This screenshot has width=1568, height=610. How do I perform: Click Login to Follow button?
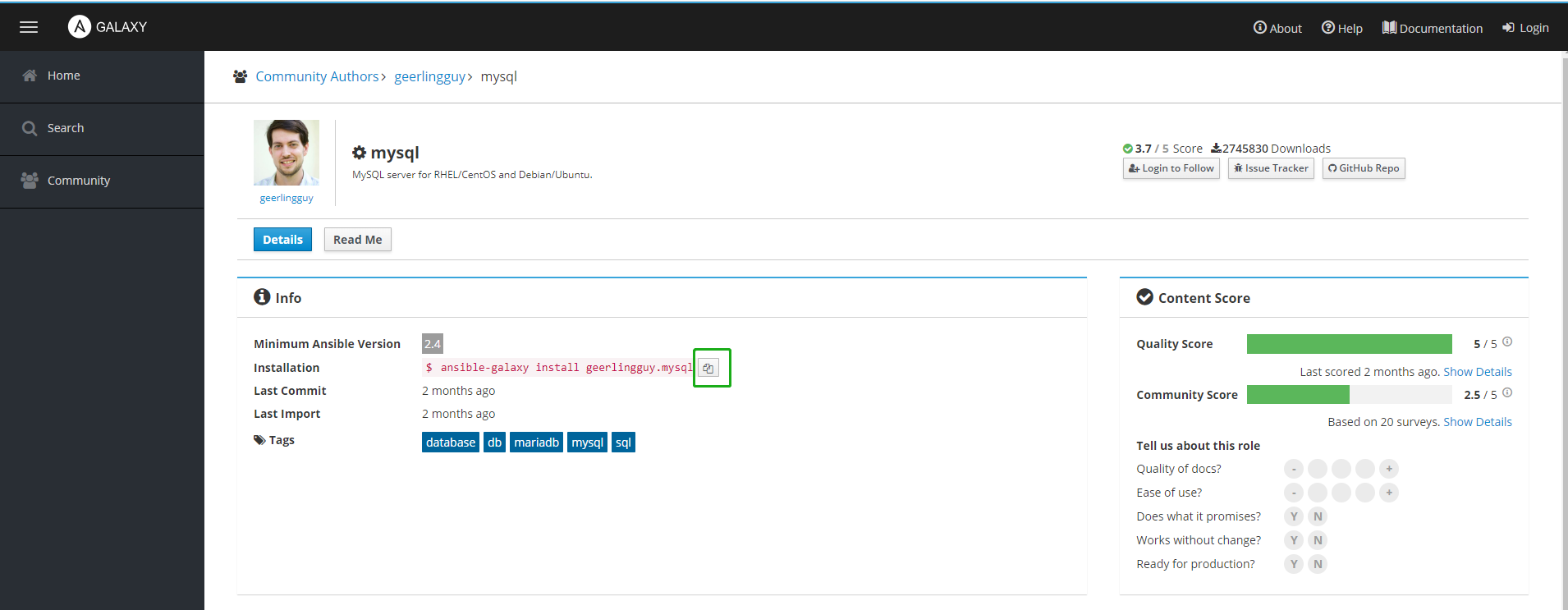point(1171,168)
